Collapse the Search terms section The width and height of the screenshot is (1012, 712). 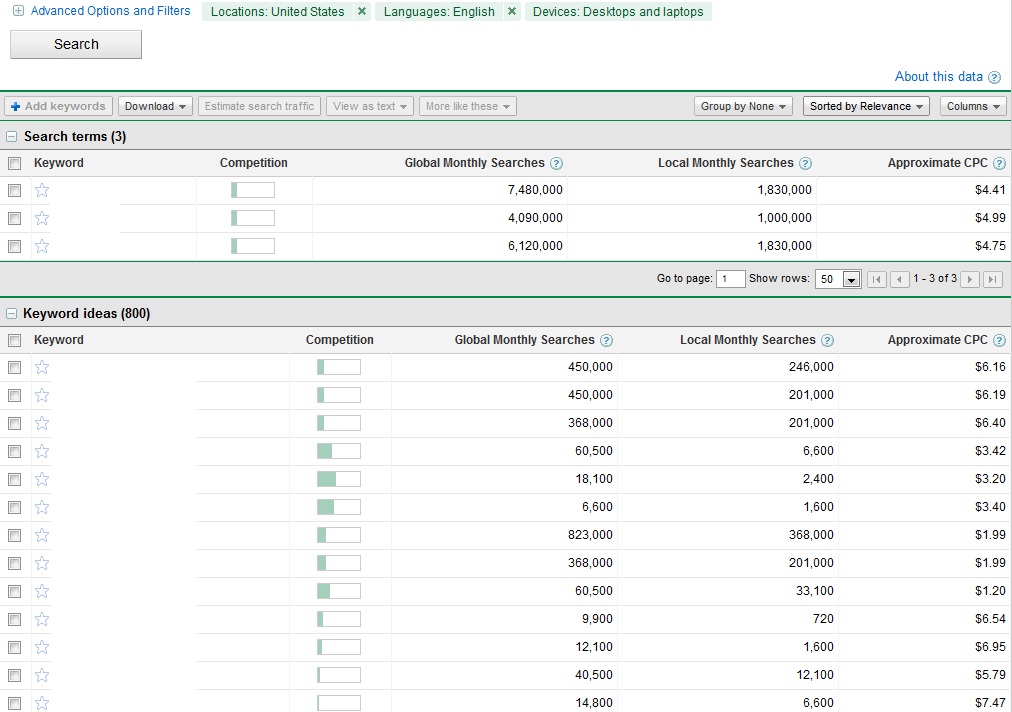click(12, 137)
